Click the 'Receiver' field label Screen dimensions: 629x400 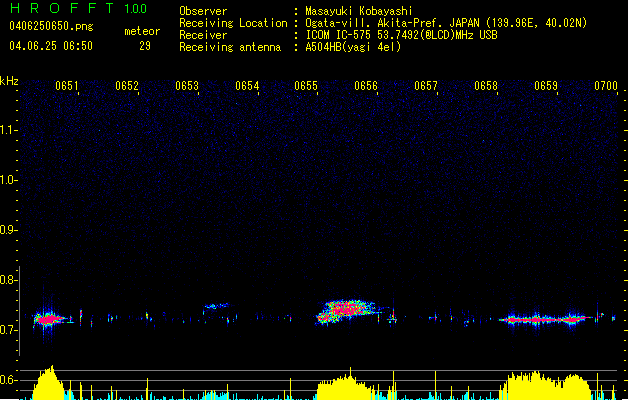point(203,35)
